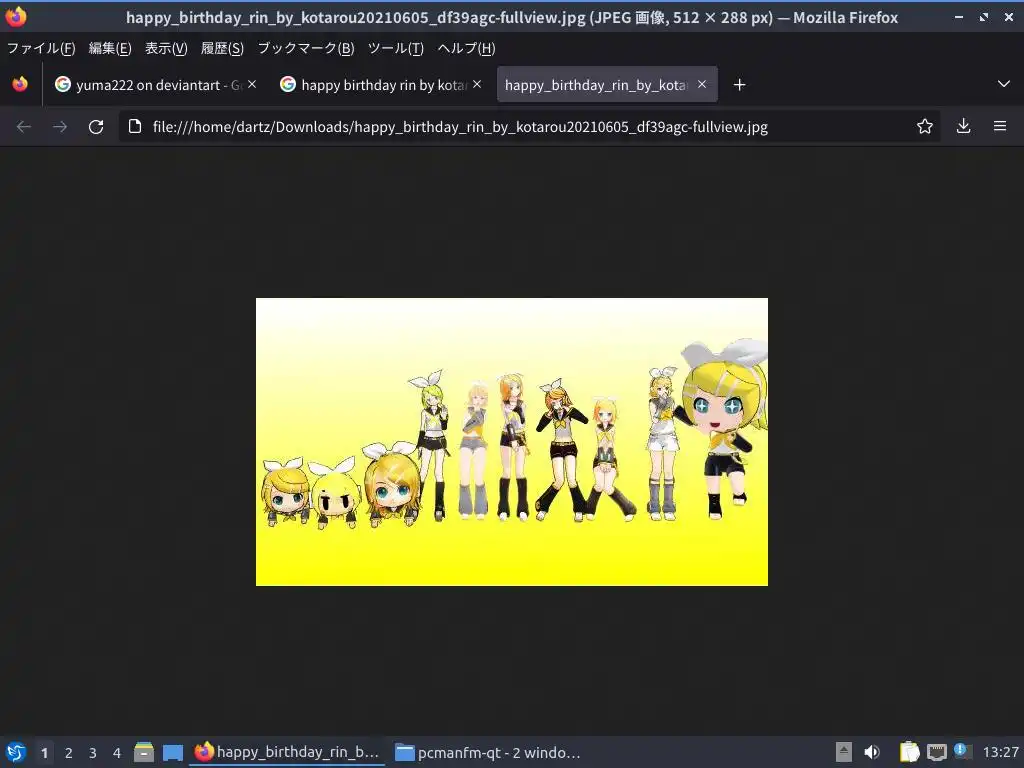
Task: Click the update notification tray icon
Action: 961,750
